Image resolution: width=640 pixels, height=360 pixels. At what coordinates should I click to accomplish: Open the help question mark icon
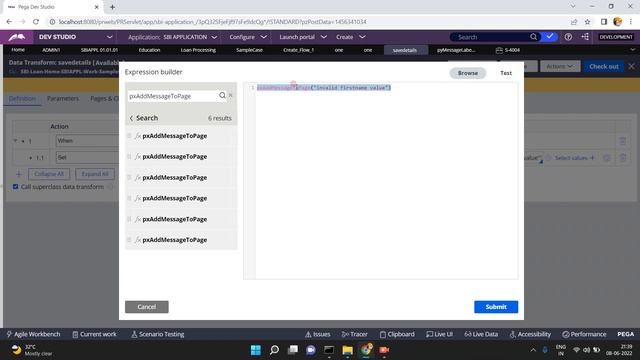pos(568,37)
